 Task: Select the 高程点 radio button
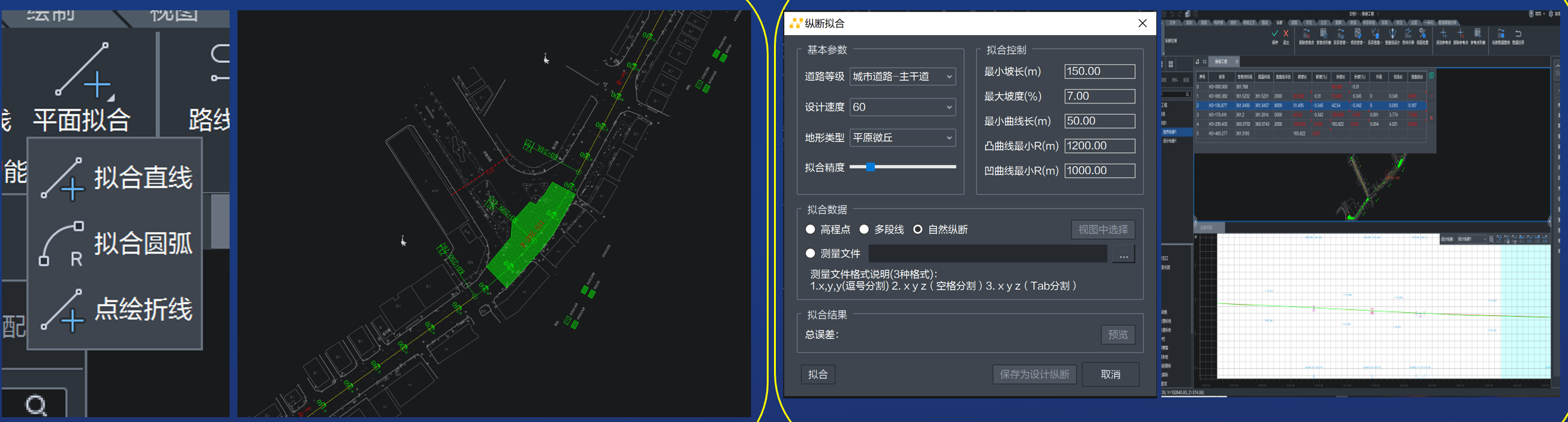[x=810, y=230]
